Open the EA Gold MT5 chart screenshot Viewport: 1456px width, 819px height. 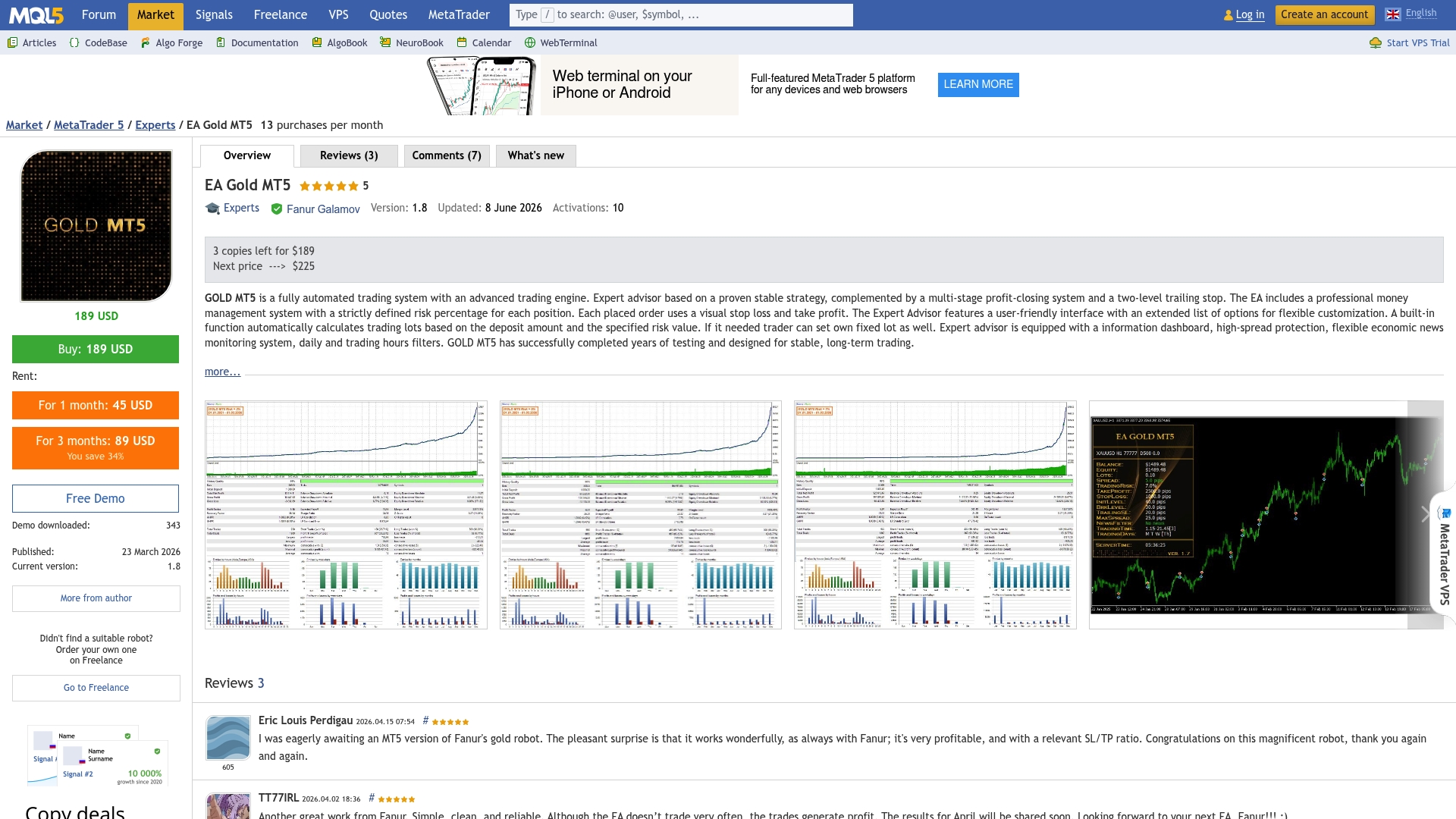(1266, 515)
